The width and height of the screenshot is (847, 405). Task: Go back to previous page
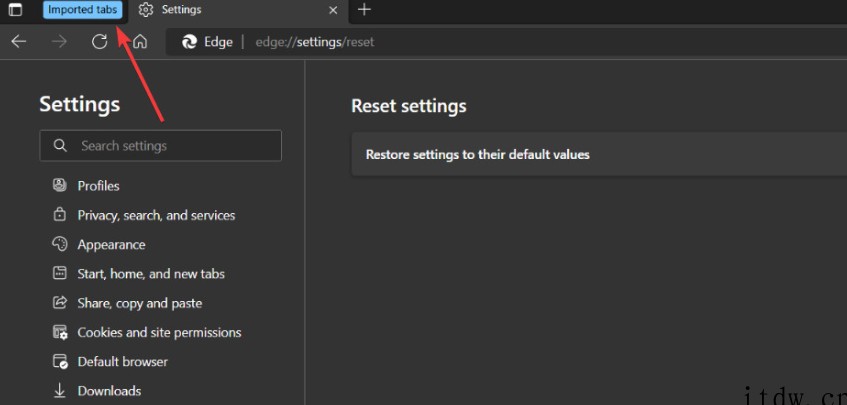point(19,42)
